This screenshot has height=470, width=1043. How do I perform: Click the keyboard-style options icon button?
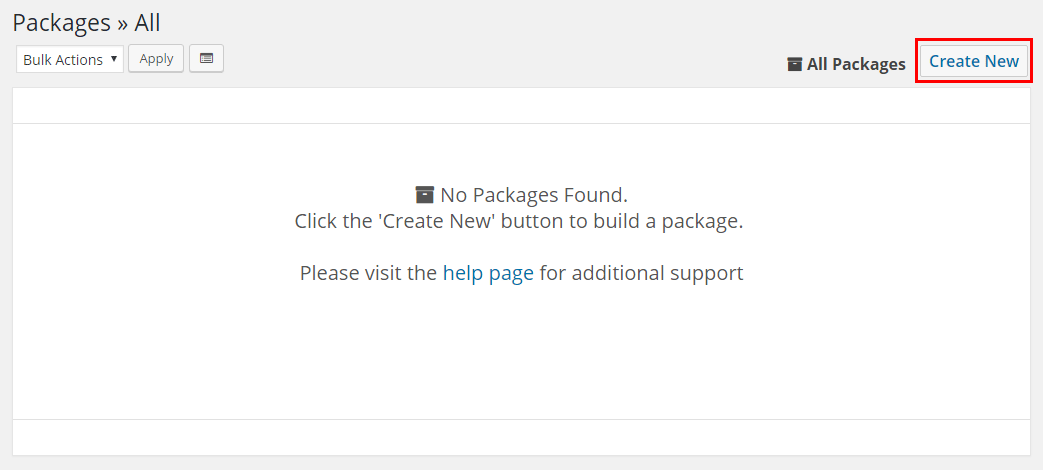pyautogui.click(x=206, y=59)
